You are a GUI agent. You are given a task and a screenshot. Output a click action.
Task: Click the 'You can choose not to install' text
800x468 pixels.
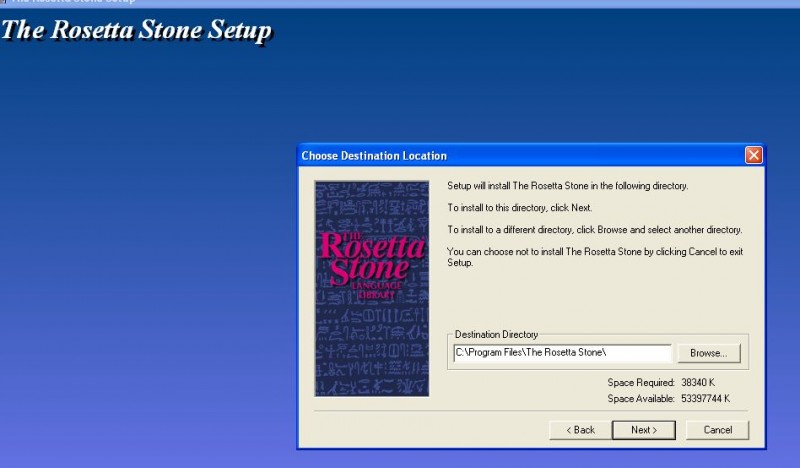point(594,251)
